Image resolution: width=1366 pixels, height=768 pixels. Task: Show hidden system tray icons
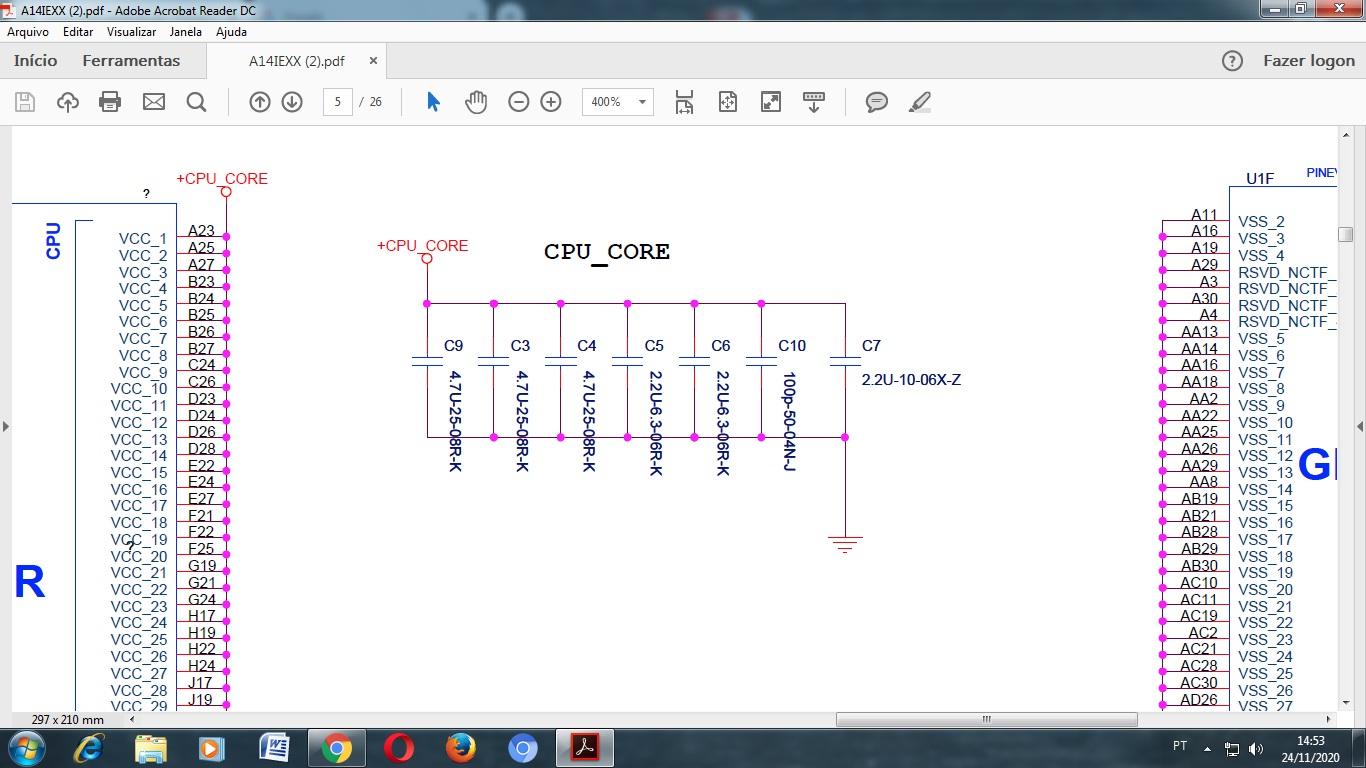pos(1207,748)
